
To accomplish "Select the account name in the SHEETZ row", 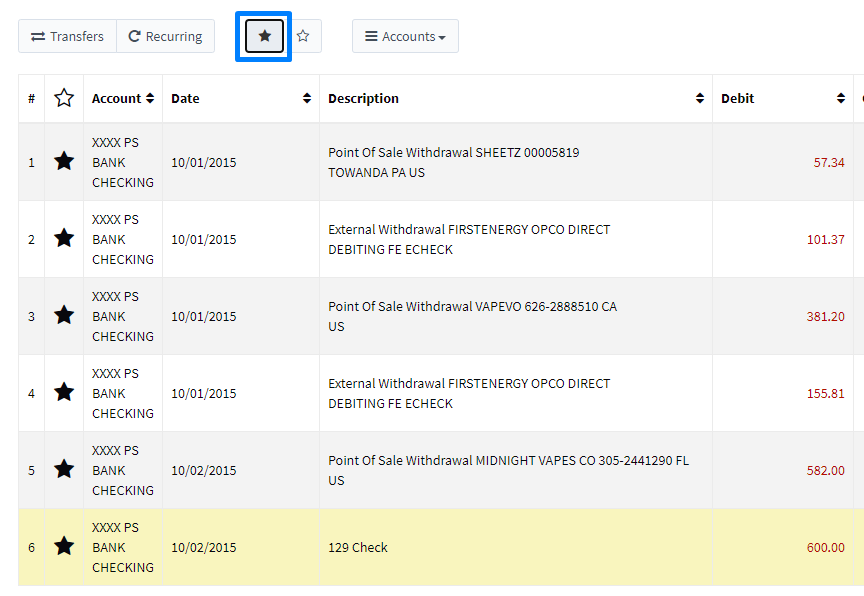I will [123, 162].
